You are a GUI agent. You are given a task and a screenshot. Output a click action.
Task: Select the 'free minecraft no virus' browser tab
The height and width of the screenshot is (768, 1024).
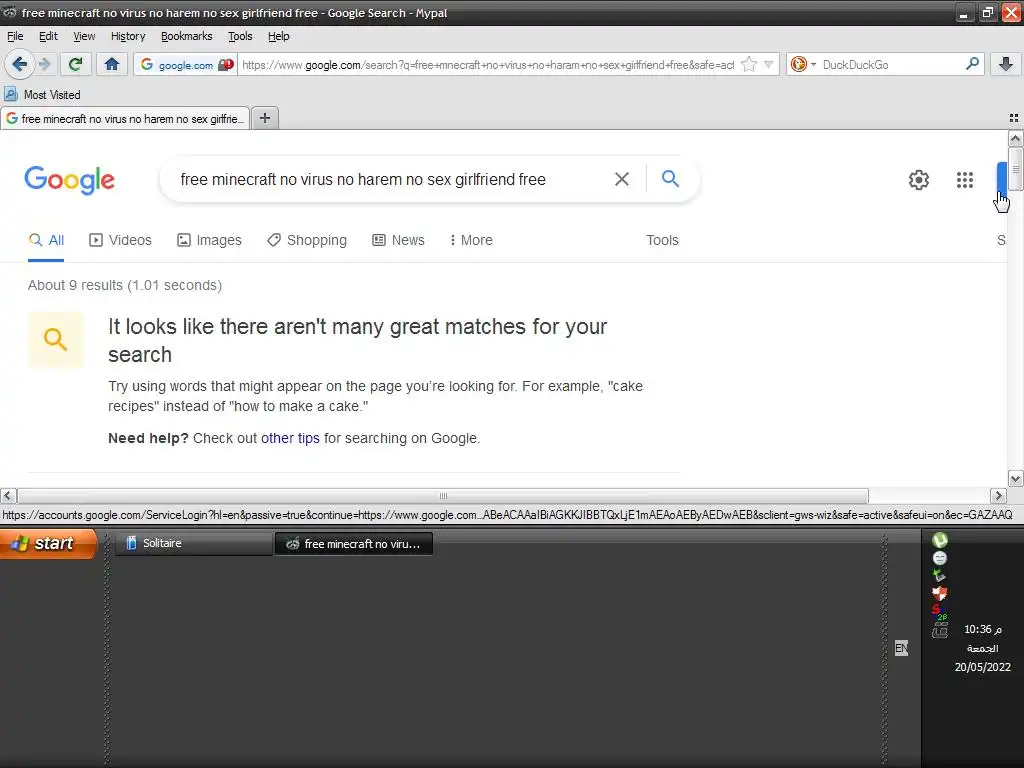point(125,118)
